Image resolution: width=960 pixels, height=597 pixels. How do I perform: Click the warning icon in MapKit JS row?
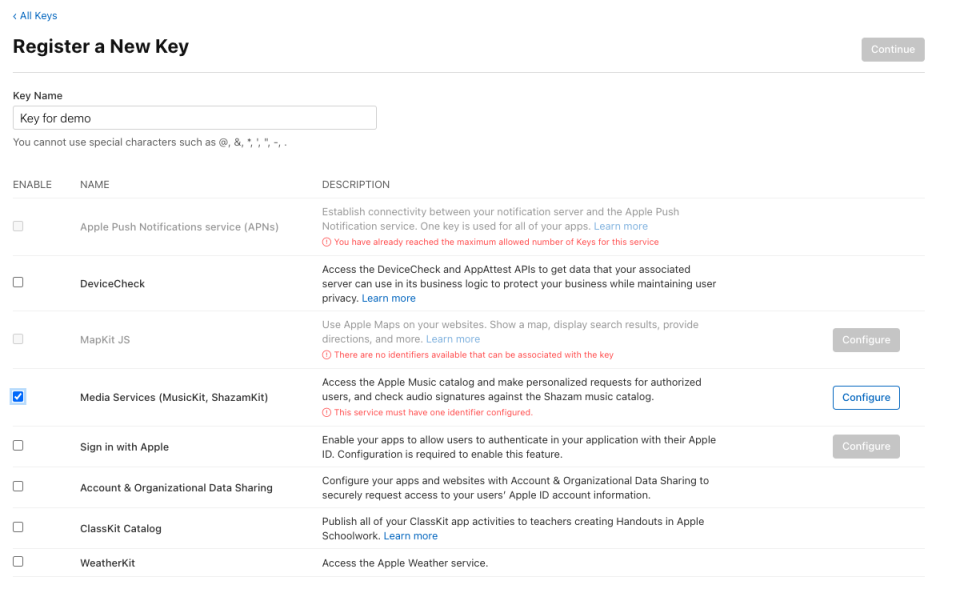click(324, 355)
